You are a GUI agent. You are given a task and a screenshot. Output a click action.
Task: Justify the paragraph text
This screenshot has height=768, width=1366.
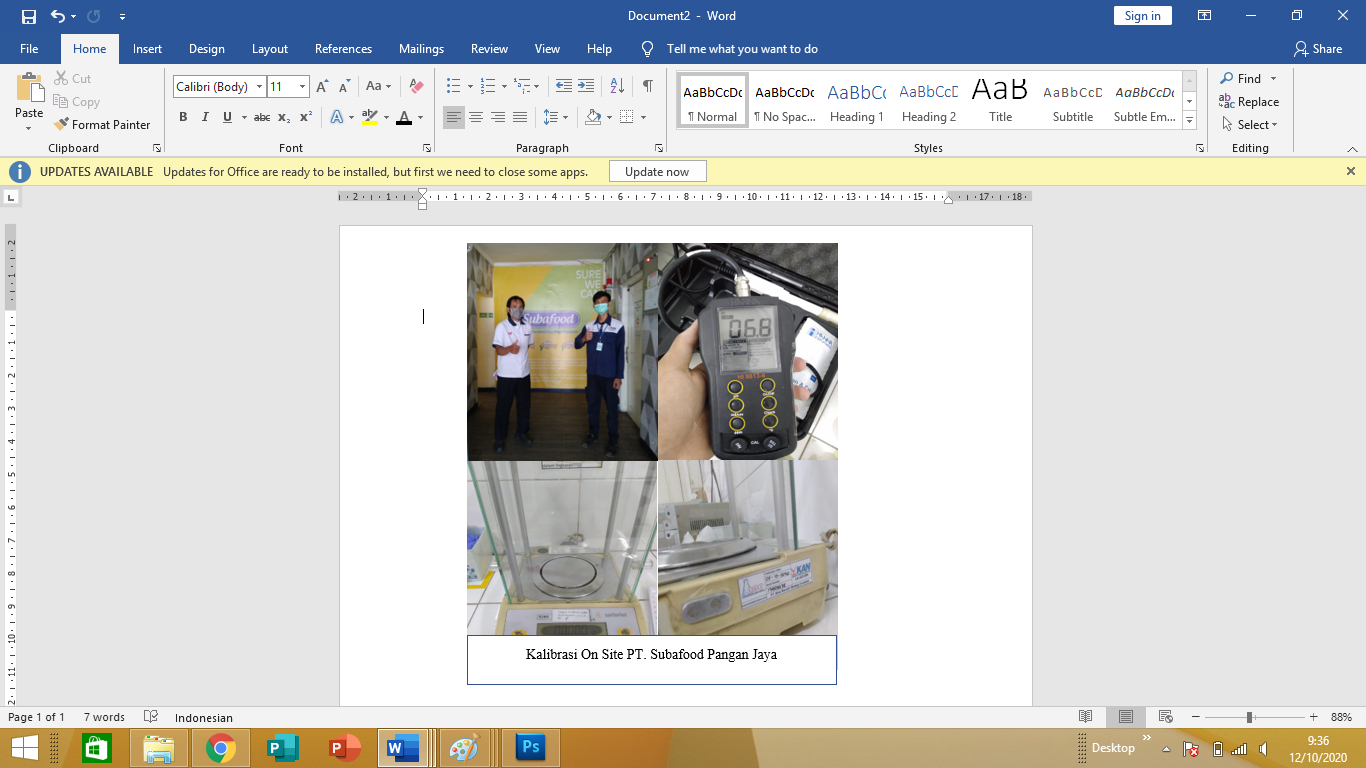[520, 118]
